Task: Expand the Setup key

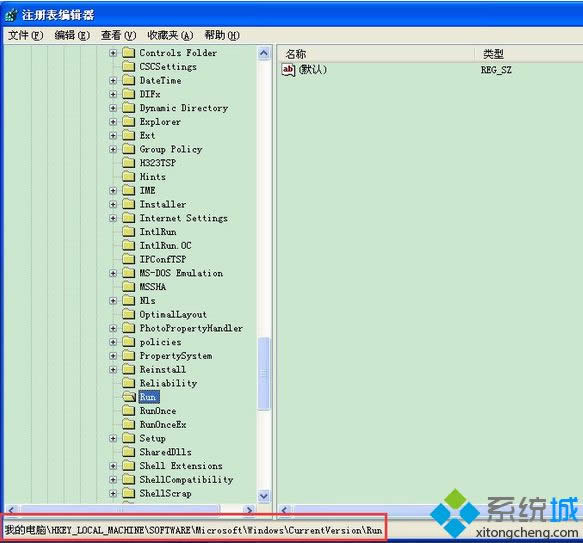Action: (x=113, y=438)
